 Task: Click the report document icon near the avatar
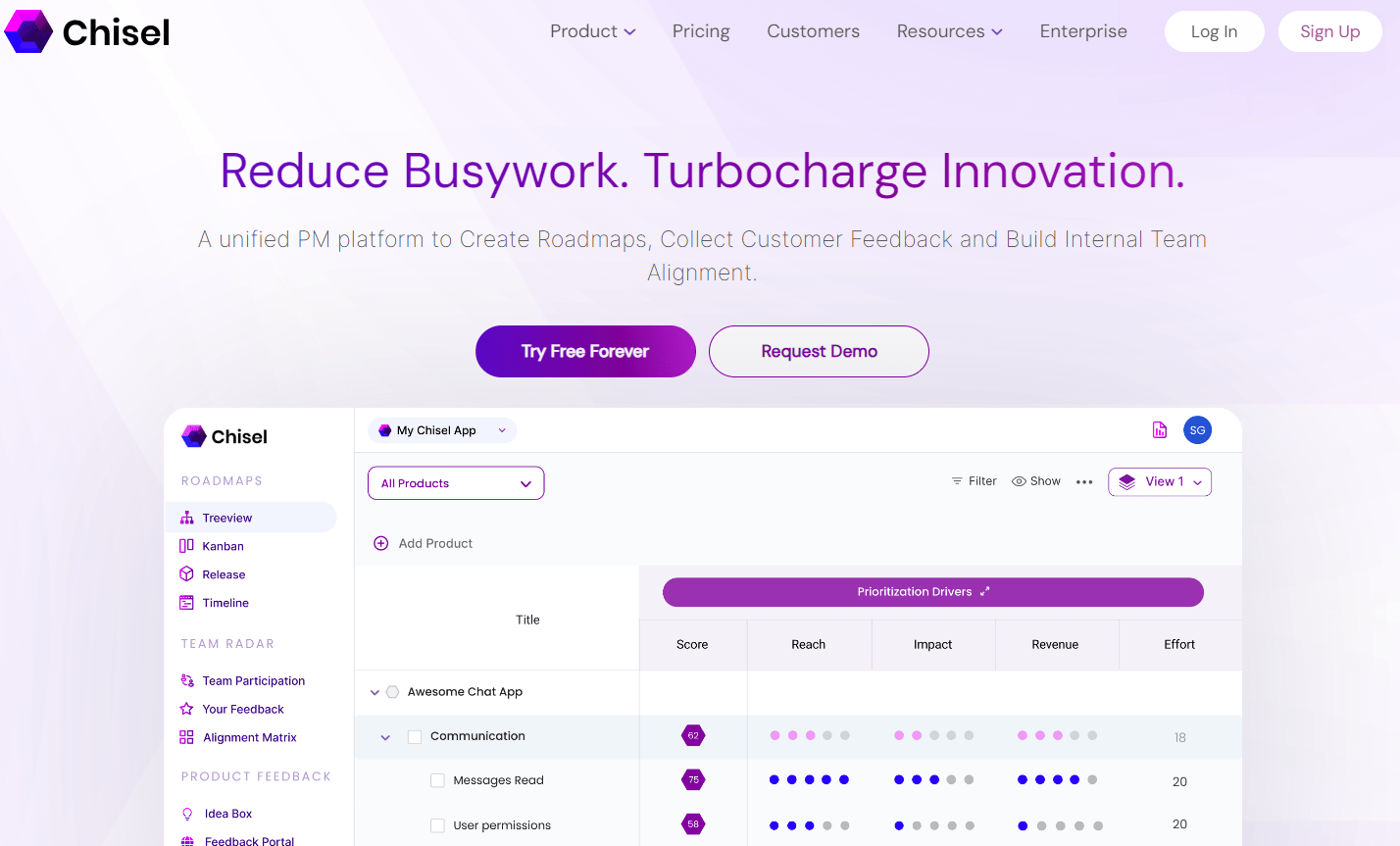(x=1160, y=429)
